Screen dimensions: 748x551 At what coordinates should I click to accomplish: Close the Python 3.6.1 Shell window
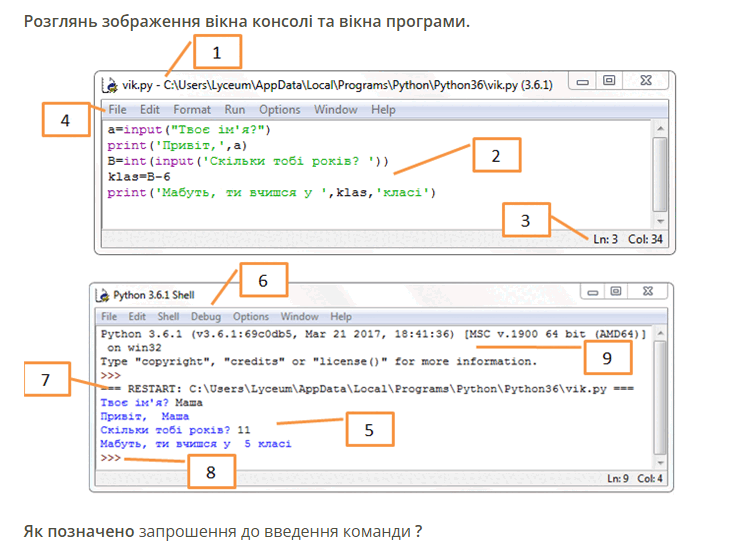pos(647,291)
